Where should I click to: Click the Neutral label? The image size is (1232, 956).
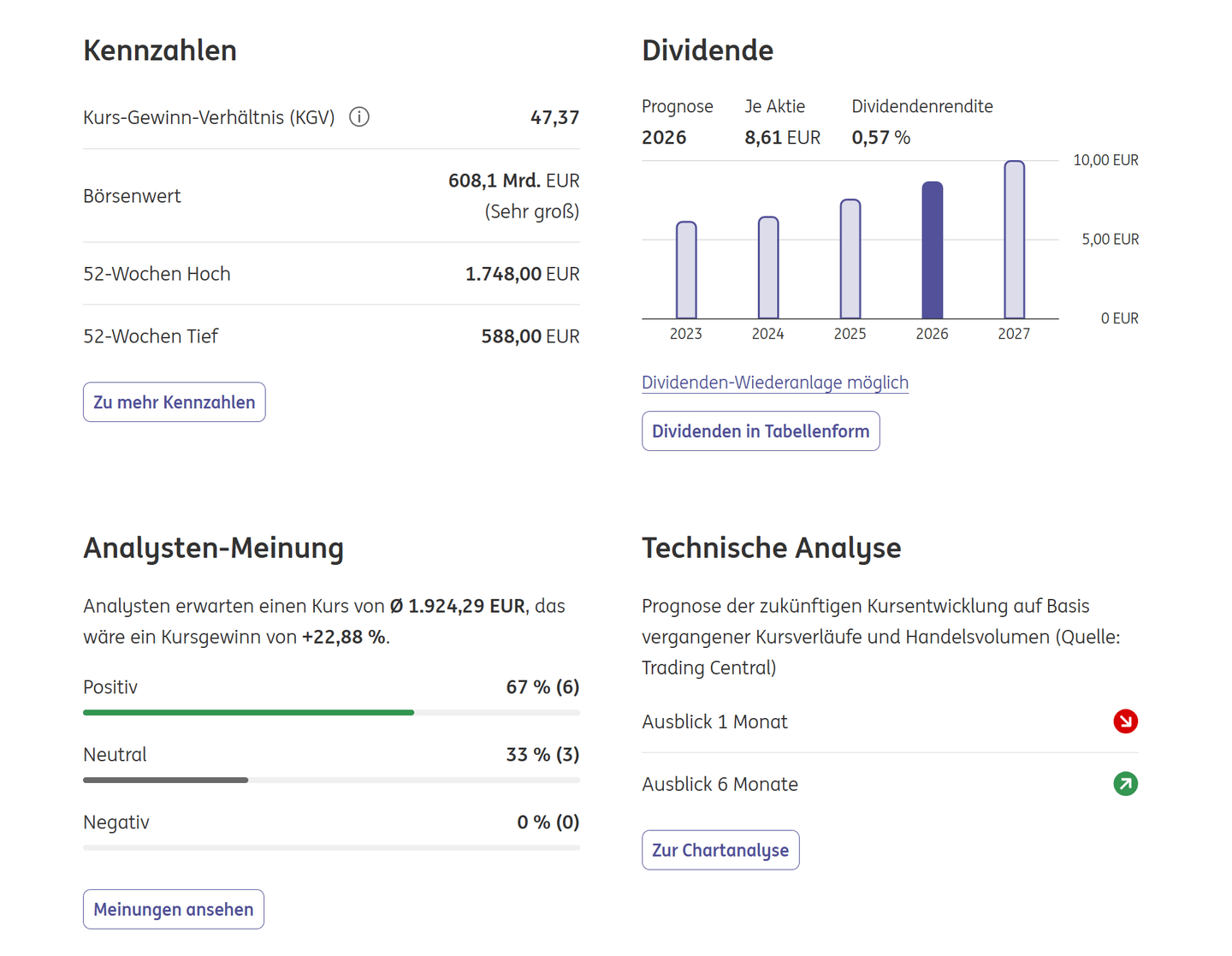tap(115, 755)
